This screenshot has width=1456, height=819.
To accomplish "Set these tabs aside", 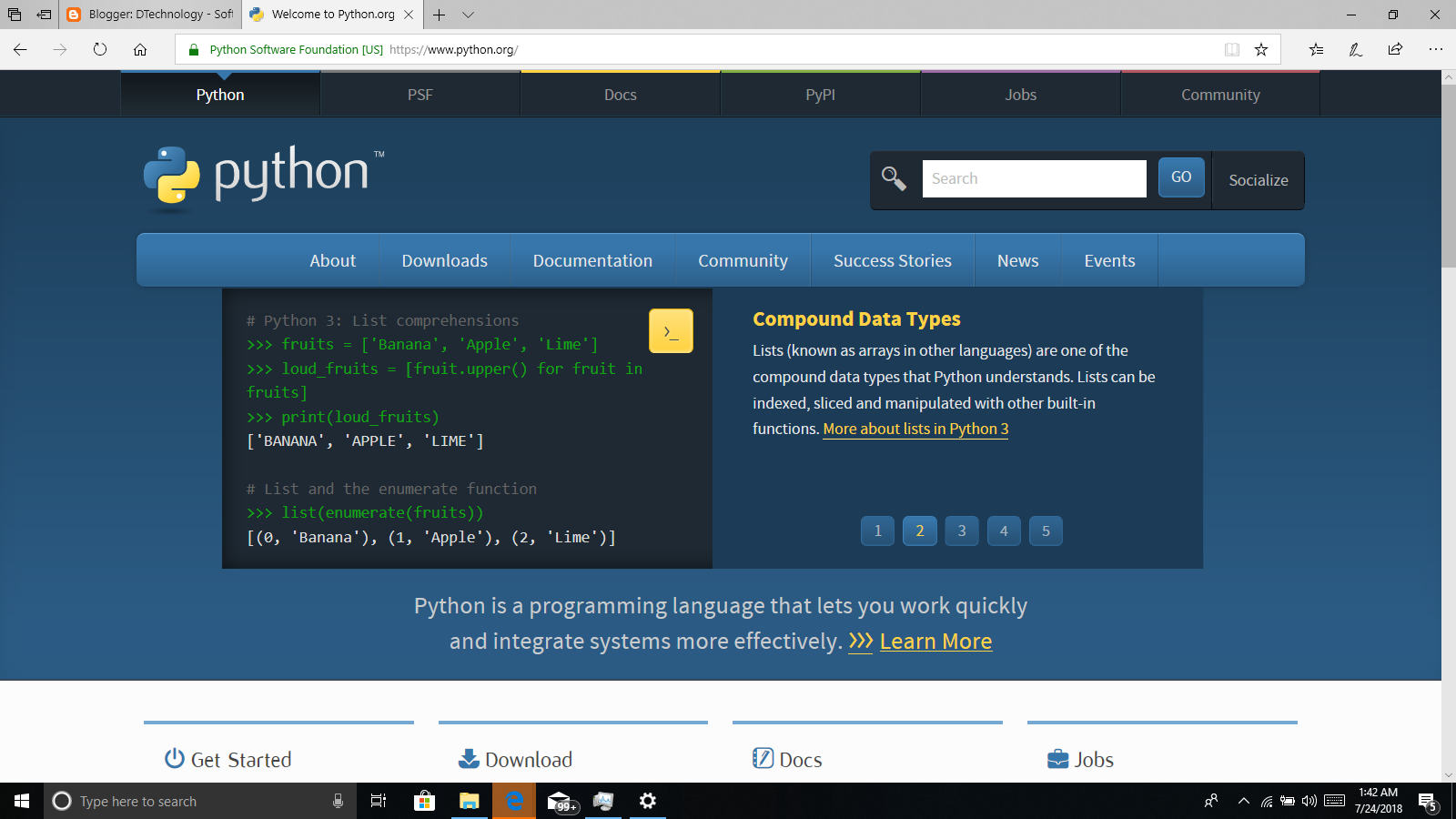I will pyautogui.click(x=44, y=15).
